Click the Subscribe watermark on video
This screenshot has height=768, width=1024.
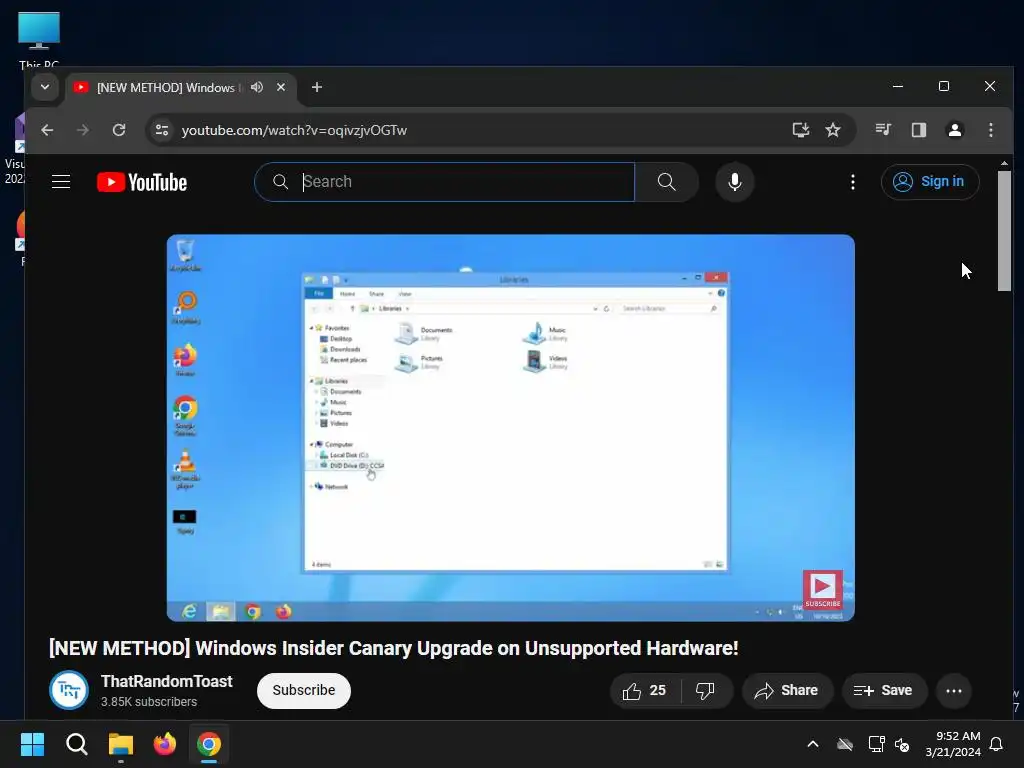(822, 590)
